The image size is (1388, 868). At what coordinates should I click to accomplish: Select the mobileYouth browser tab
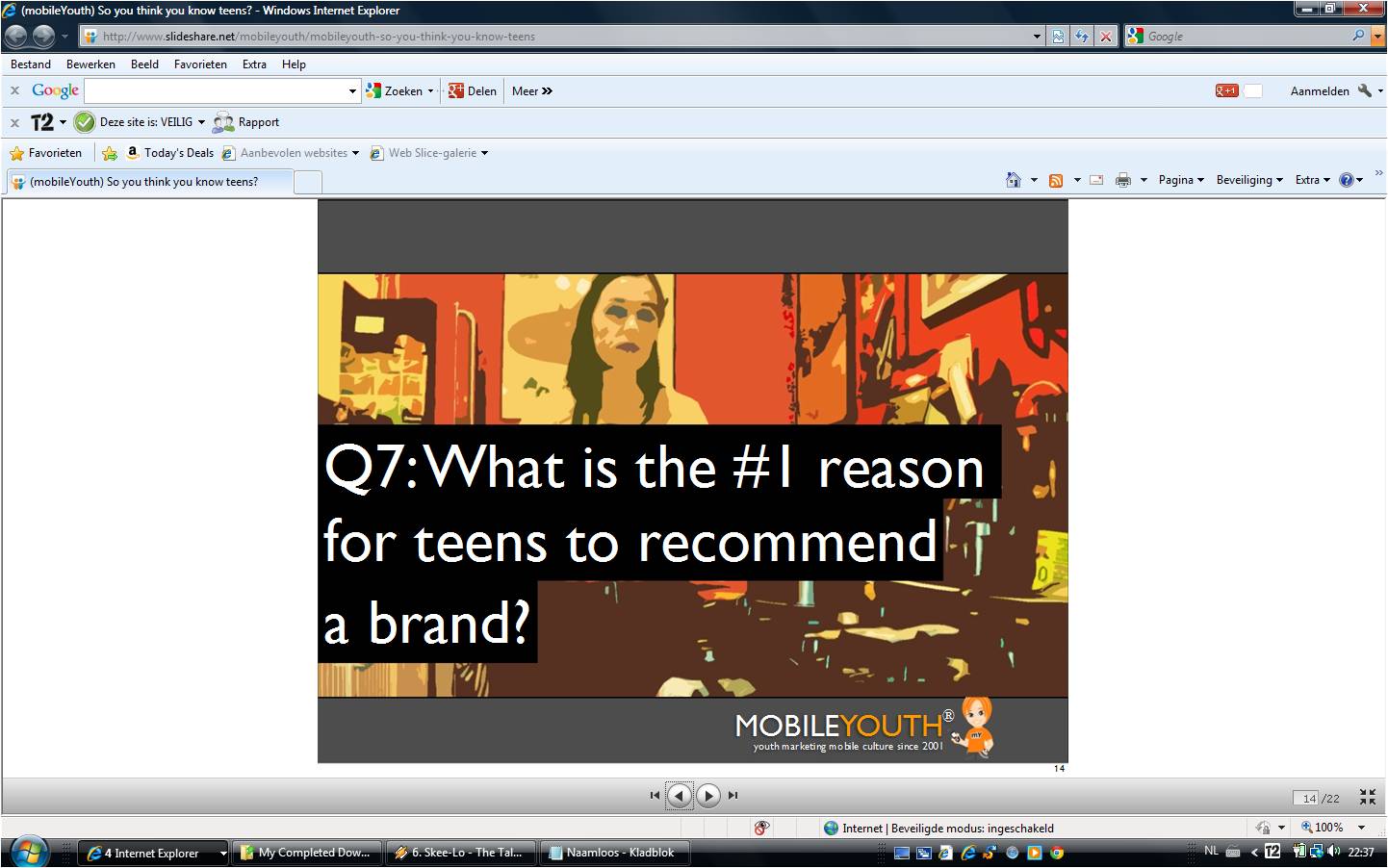pyautogui.click(x=149, y=182)
